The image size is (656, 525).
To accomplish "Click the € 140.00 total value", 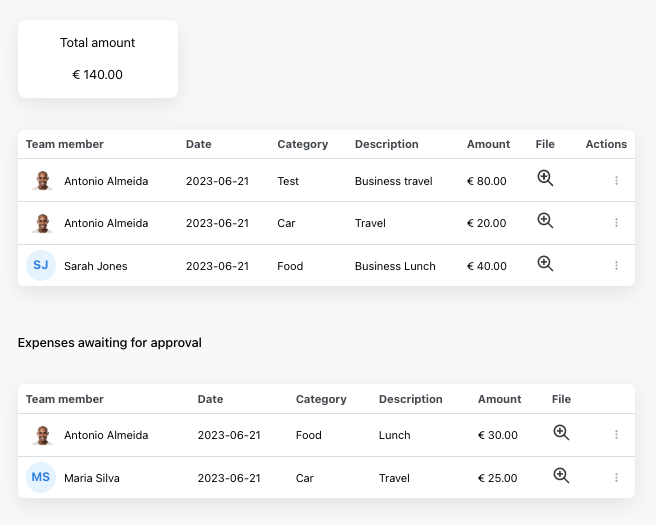I will tap(97, 74).
